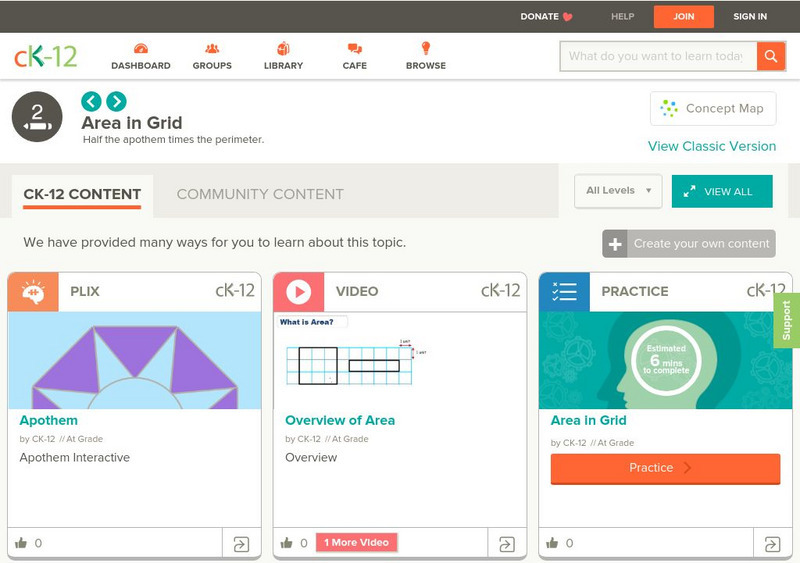Image resolution: width=800 pixels, height=563 pixels.
Task: Open the Groups icon
Action: 212,49
